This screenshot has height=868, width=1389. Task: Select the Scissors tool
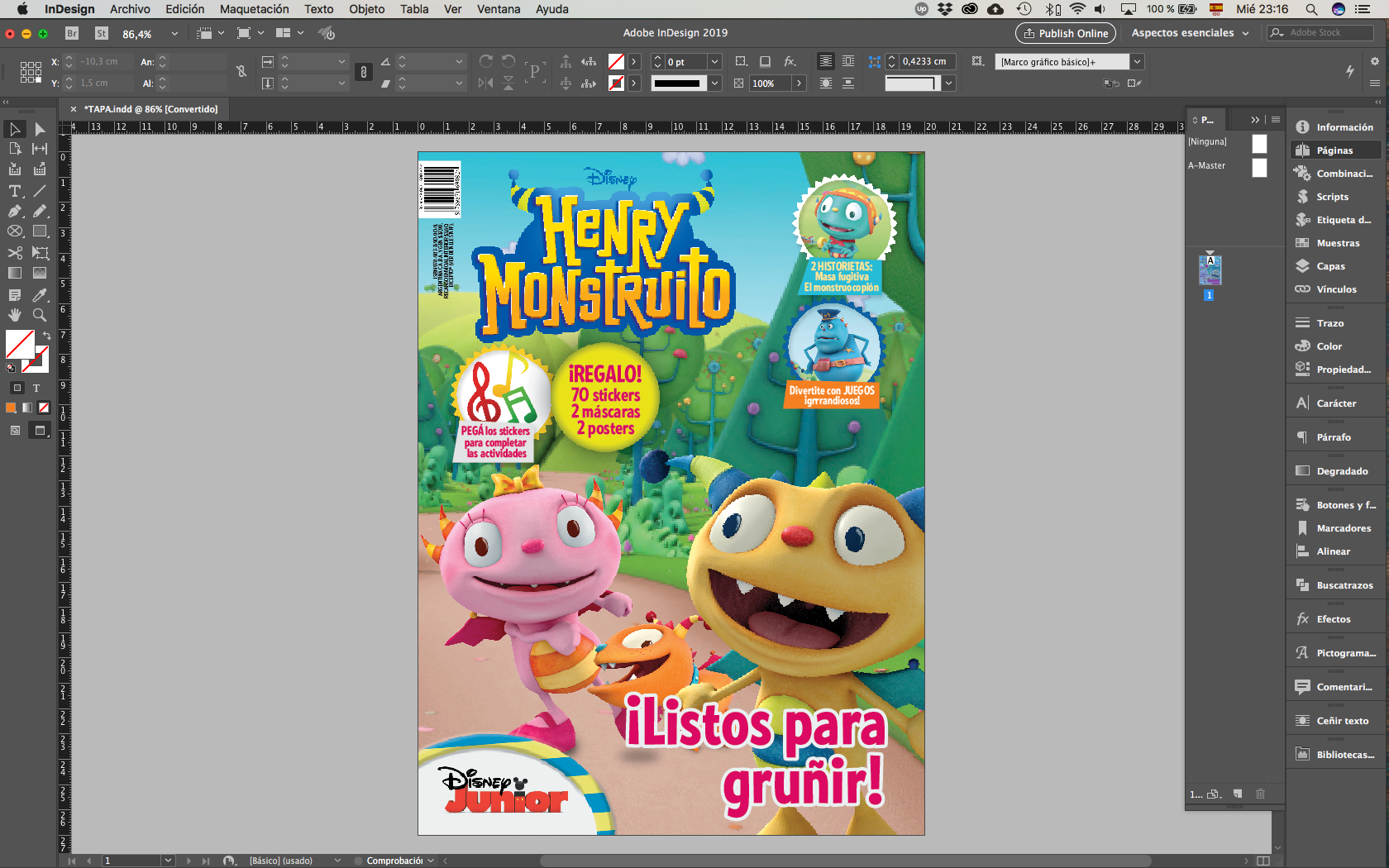pyautogui.click(x=15, y=253)
